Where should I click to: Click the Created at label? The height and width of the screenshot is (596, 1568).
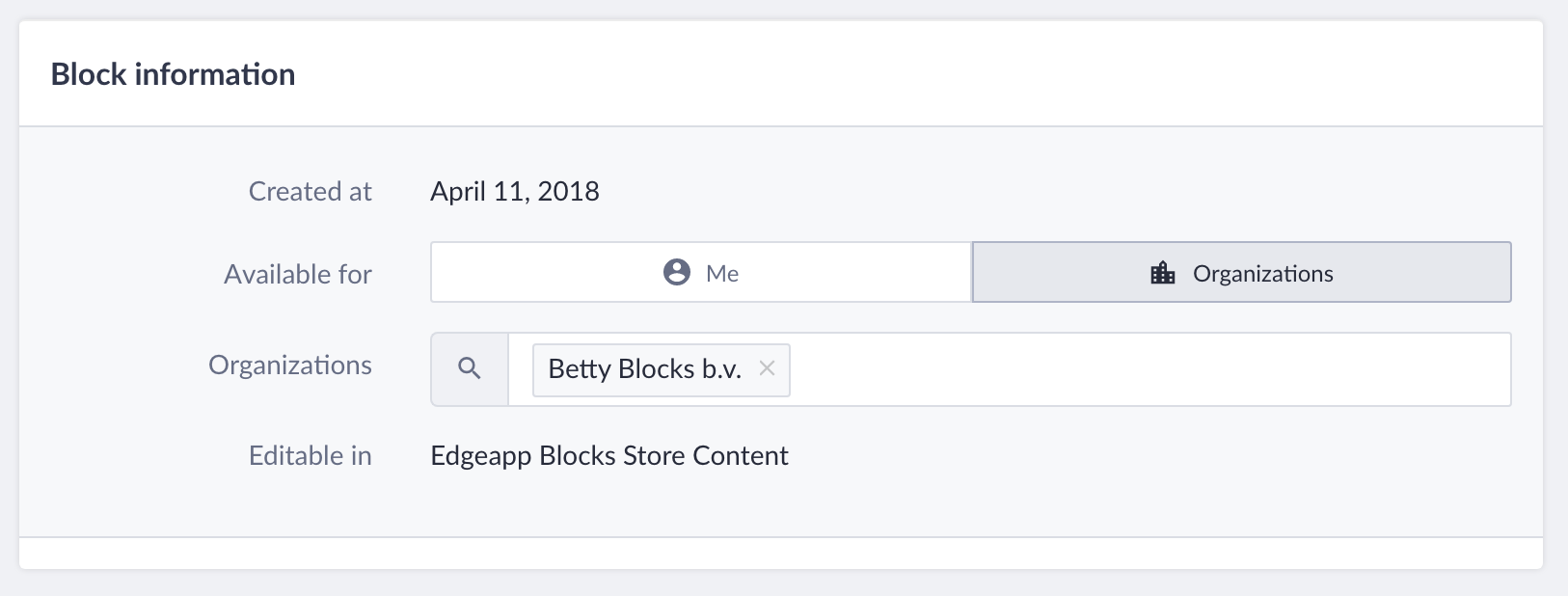[x=311, y=191]
